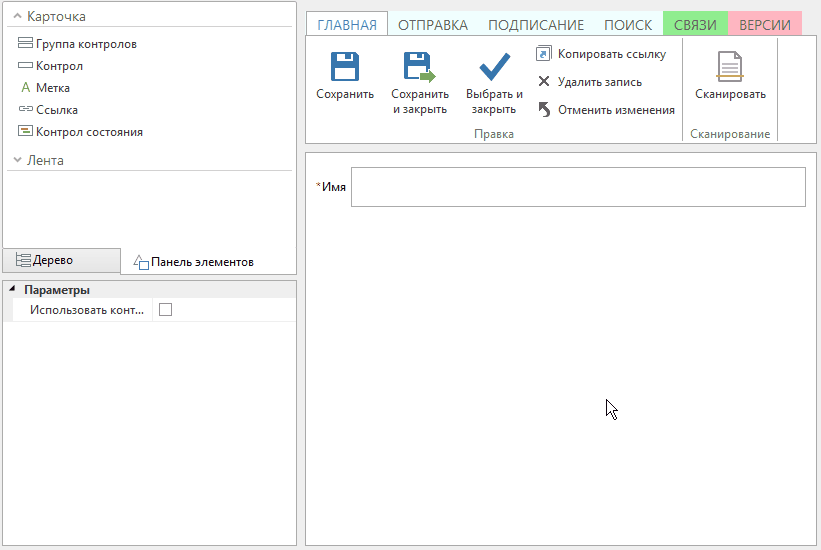Click Удалить запись in the ribbon
Screen dimensions: 821x550
click(599, 82)
